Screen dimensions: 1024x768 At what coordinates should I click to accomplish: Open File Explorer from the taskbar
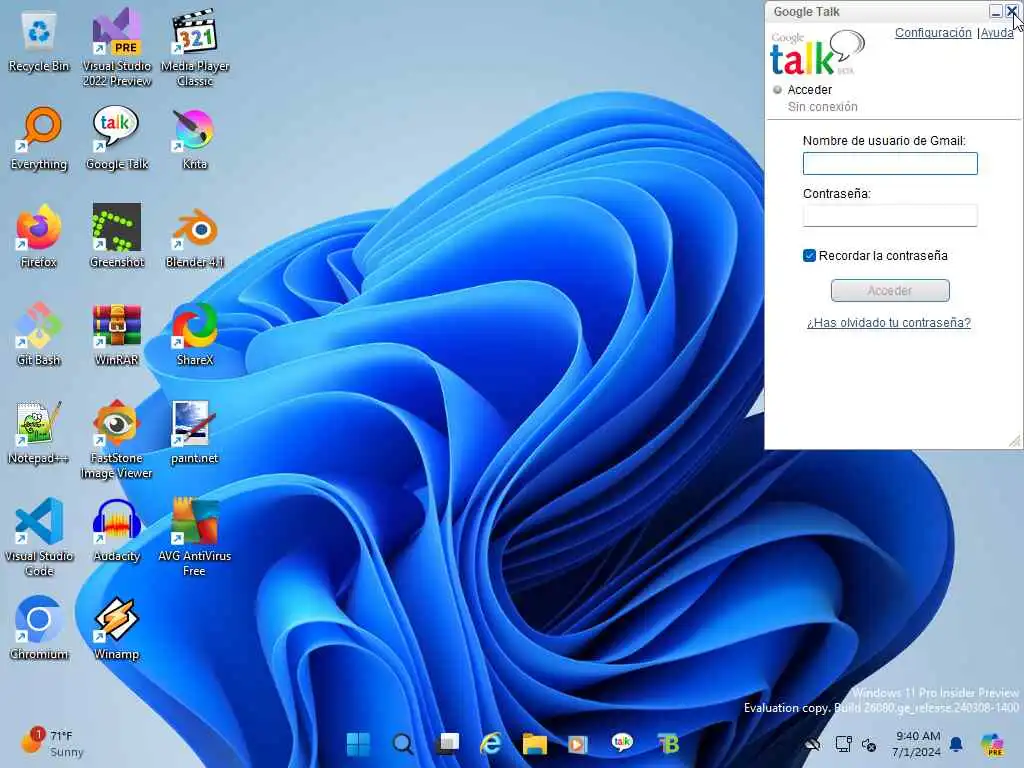pos(535,744)
